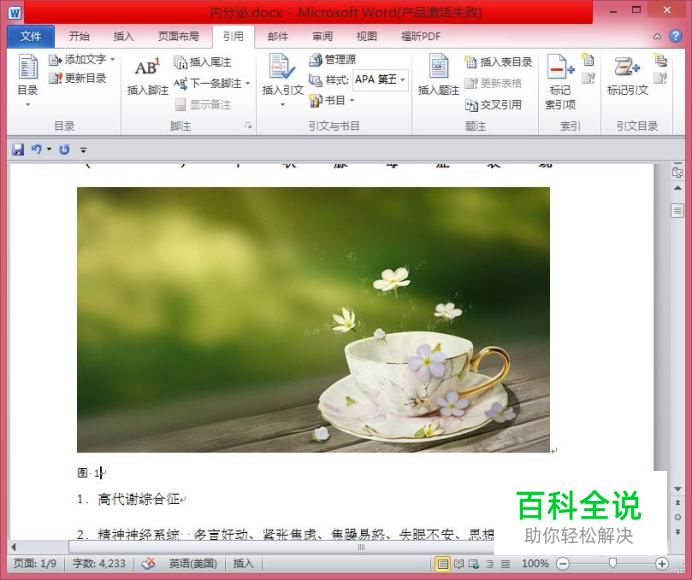
Task: Click 插入表目录 insert table of figures
Action: [499, 62]
